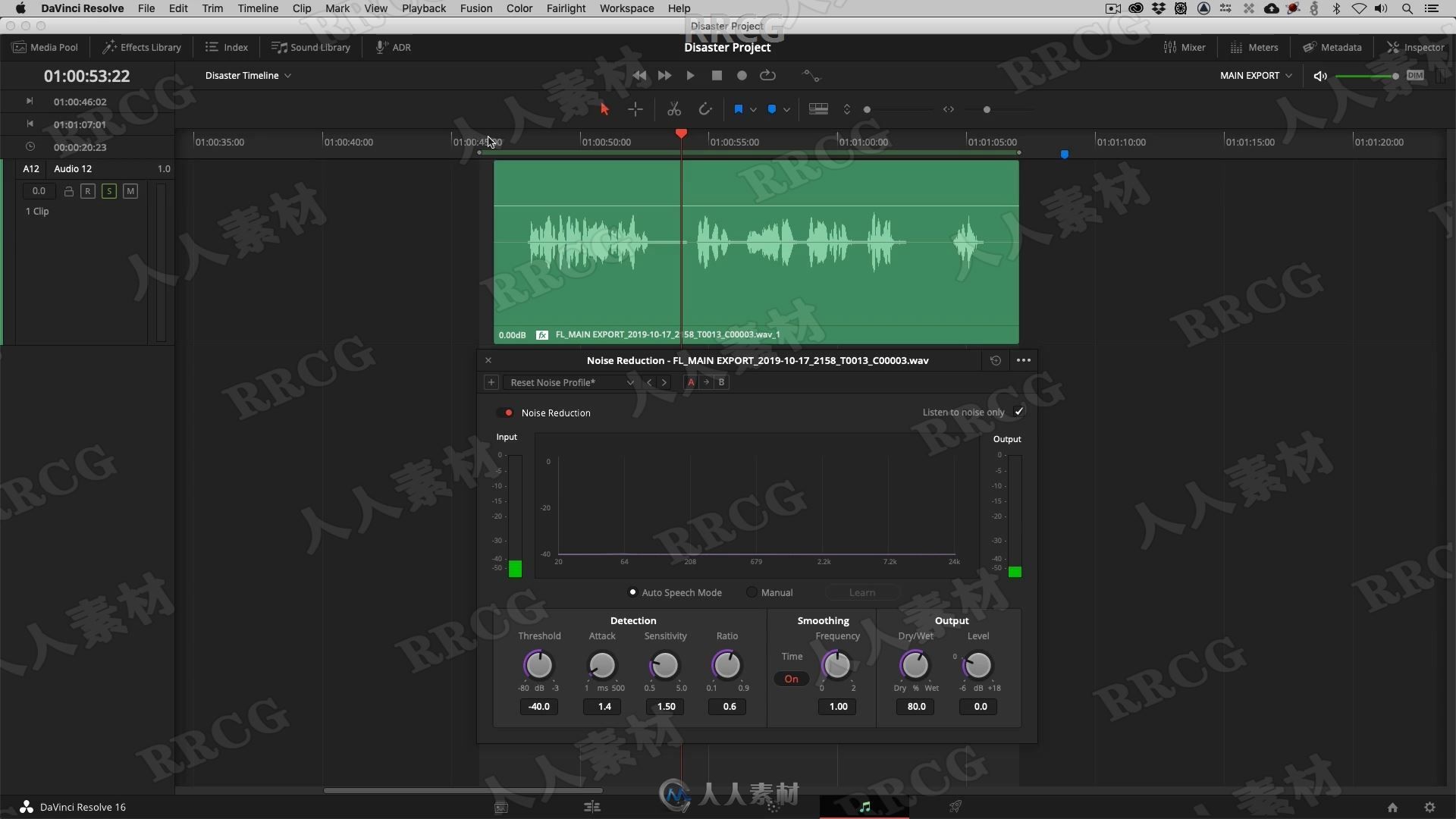
Task: Open the Clip menu
Action: [x=302, y=8]
